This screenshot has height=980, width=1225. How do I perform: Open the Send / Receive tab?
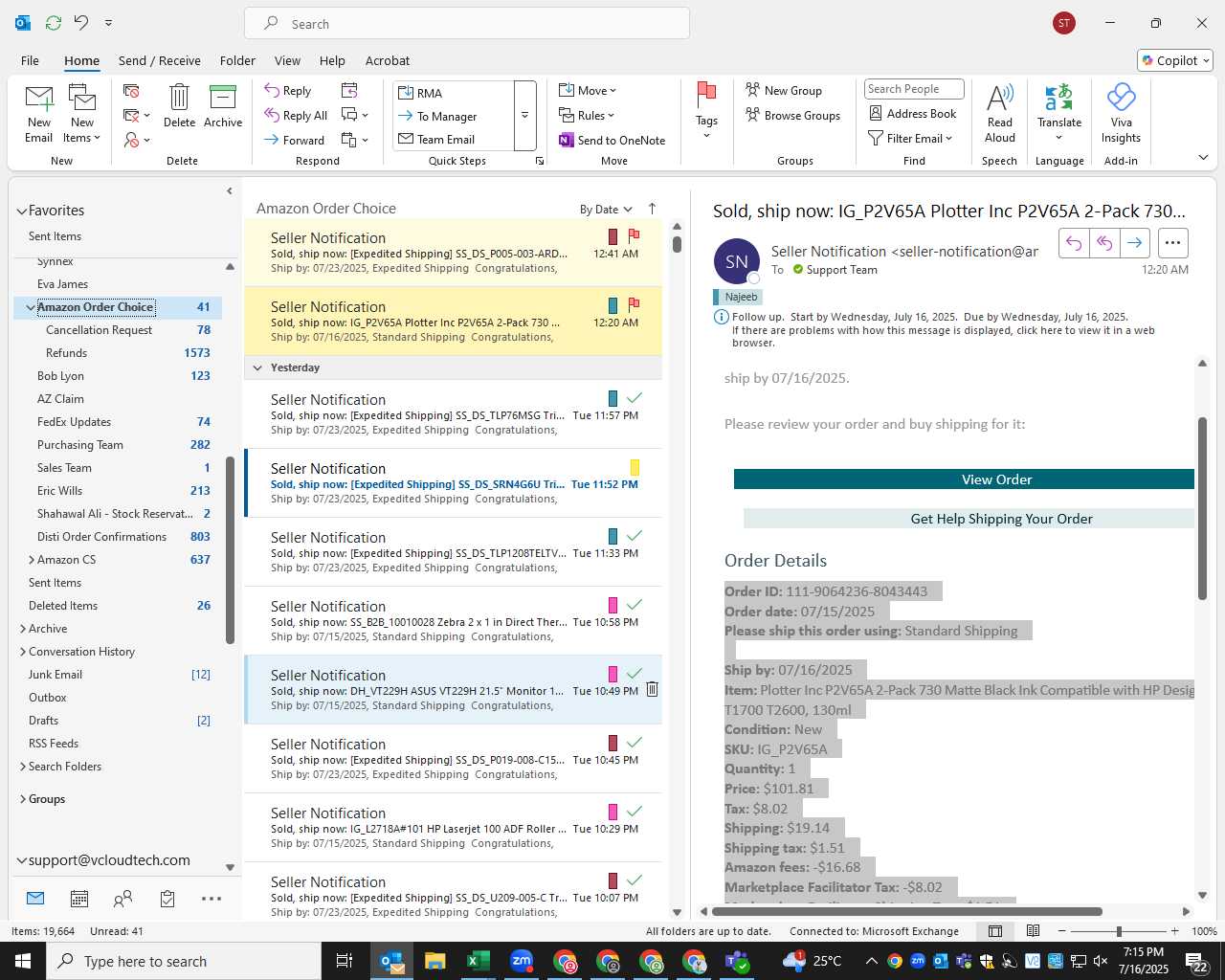160,60
